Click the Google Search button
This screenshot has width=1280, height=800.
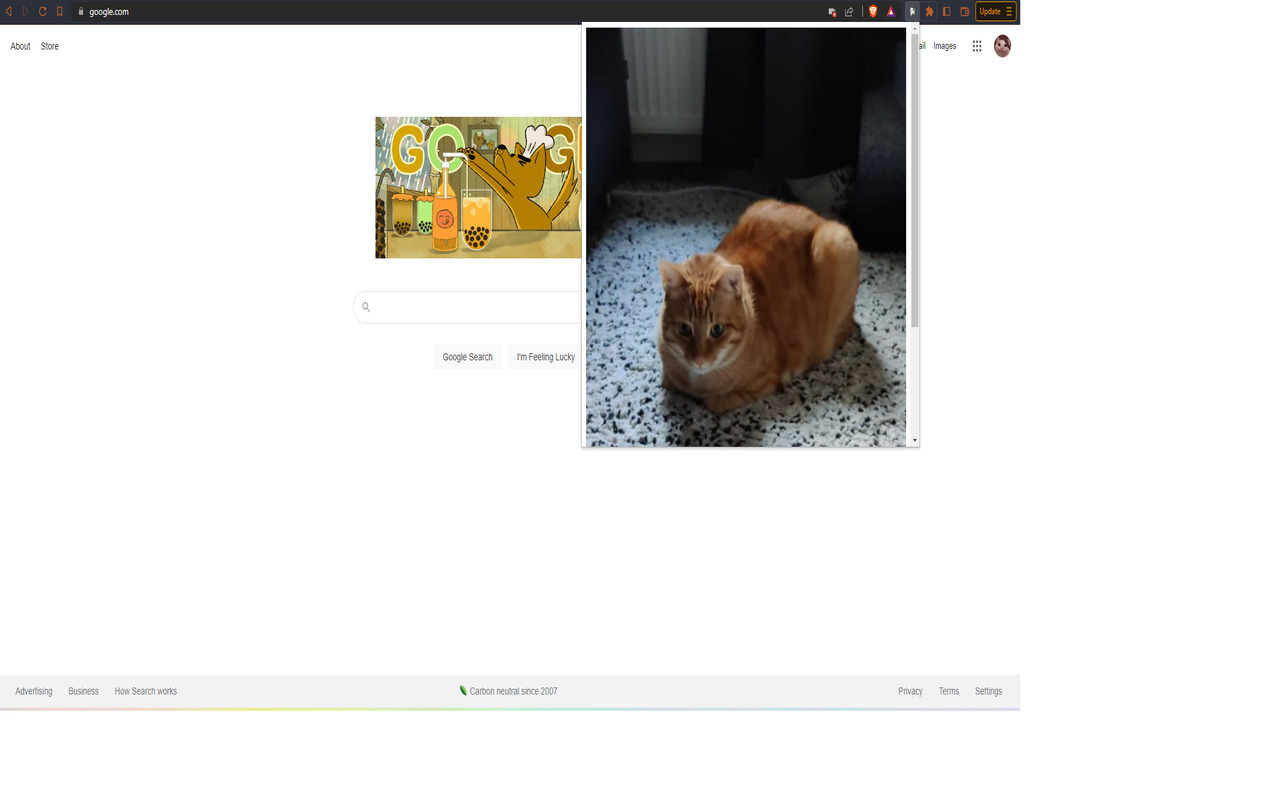[467, 357]
